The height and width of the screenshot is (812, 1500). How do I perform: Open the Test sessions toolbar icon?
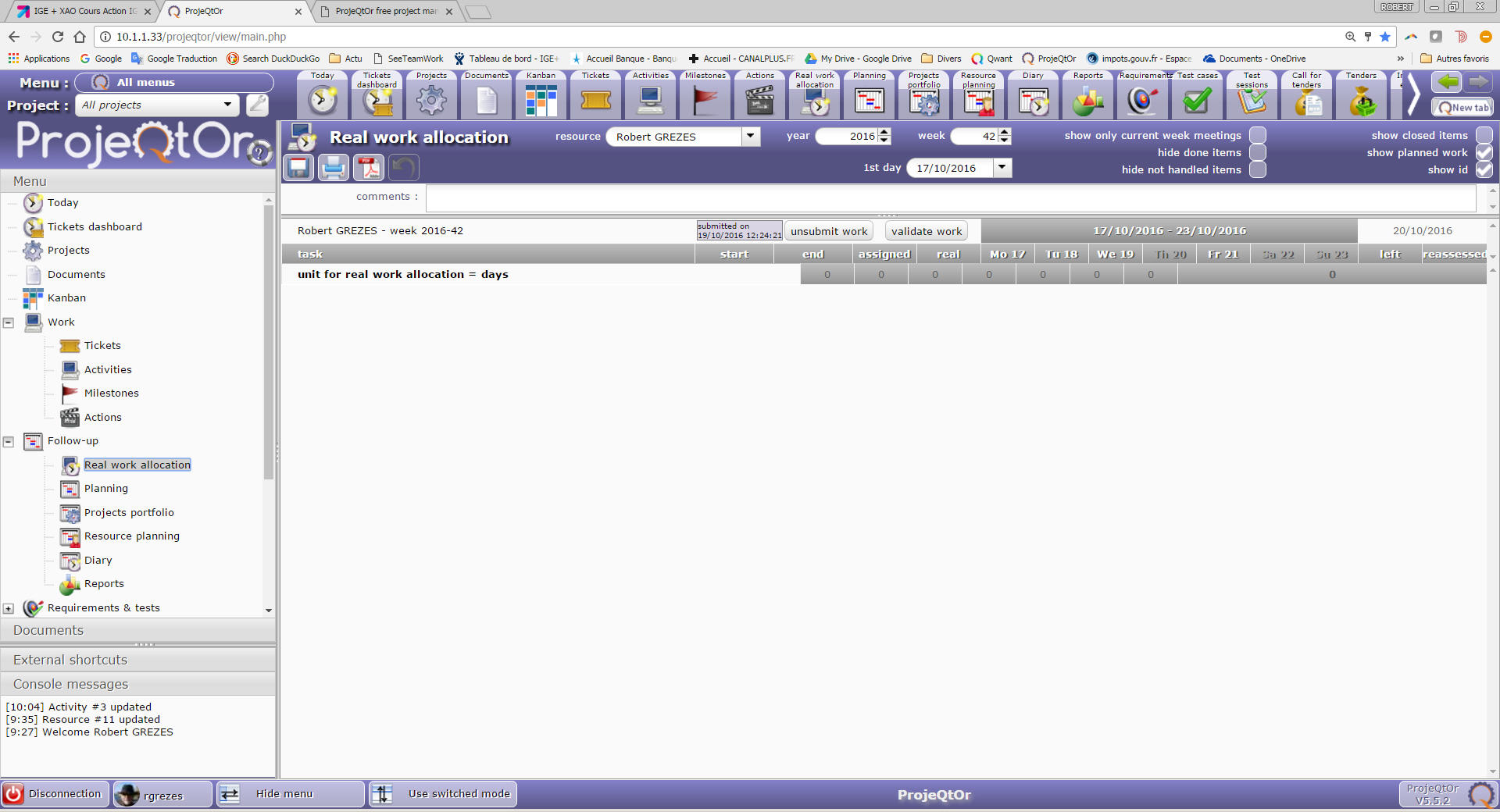pyautogui.click(x=1252, y=94)
